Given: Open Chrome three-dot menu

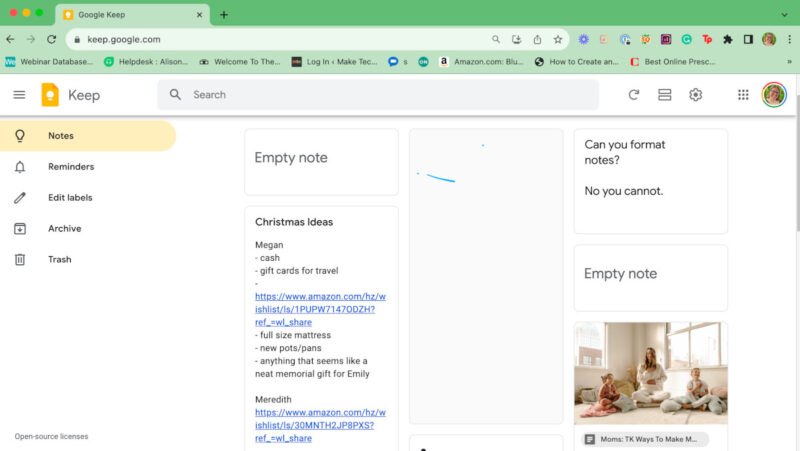Looking at the screenshot, I should (789, 39).
